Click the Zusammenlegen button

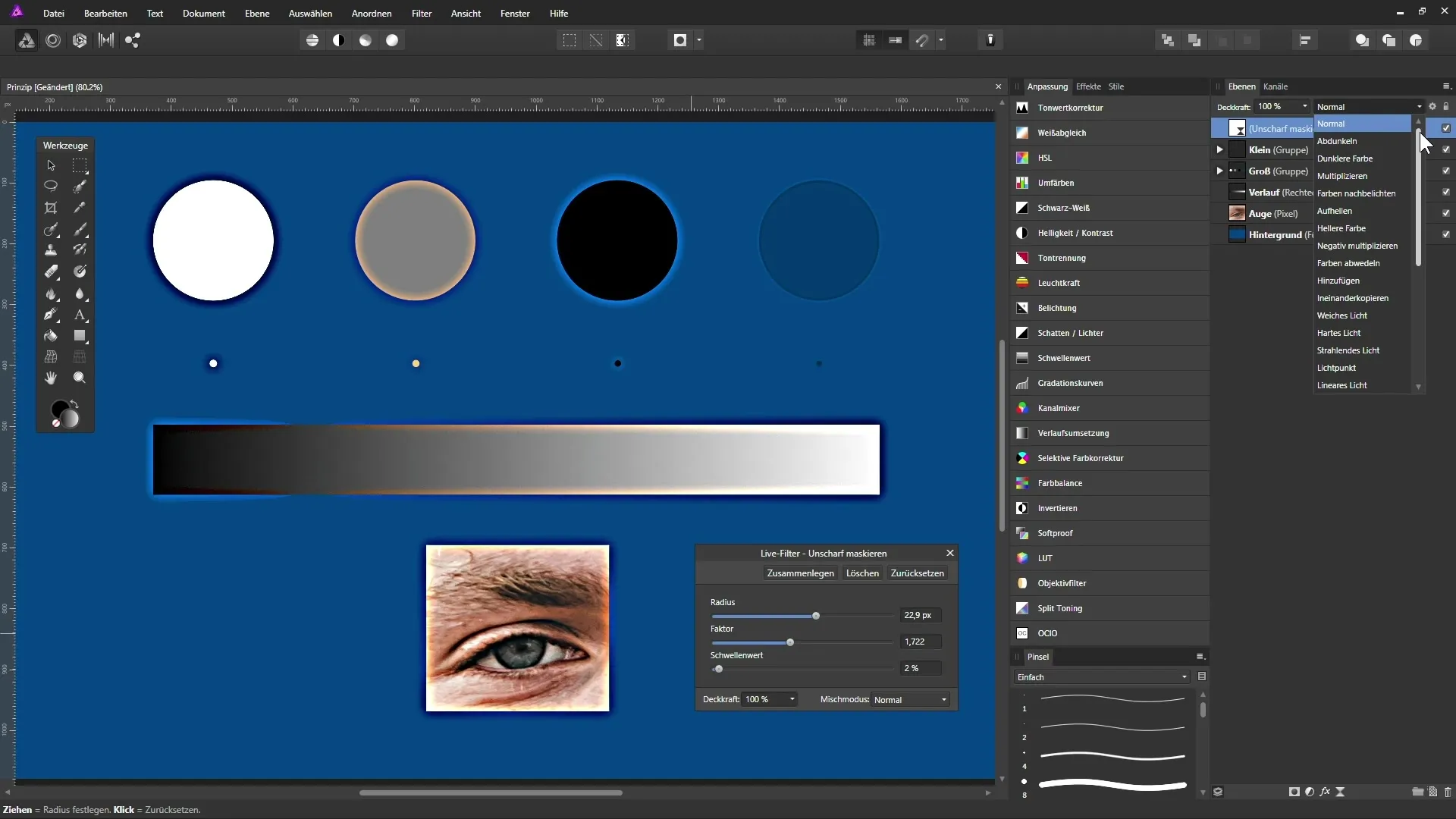(x=800, y=573)
